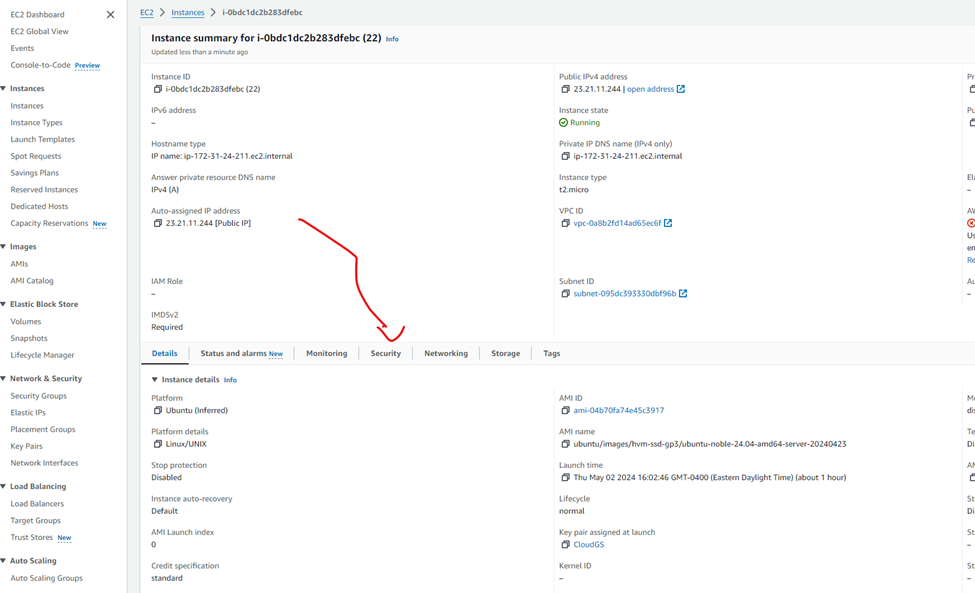
Task: Collapse the Images sidebar section
Action: coord(3,247)
